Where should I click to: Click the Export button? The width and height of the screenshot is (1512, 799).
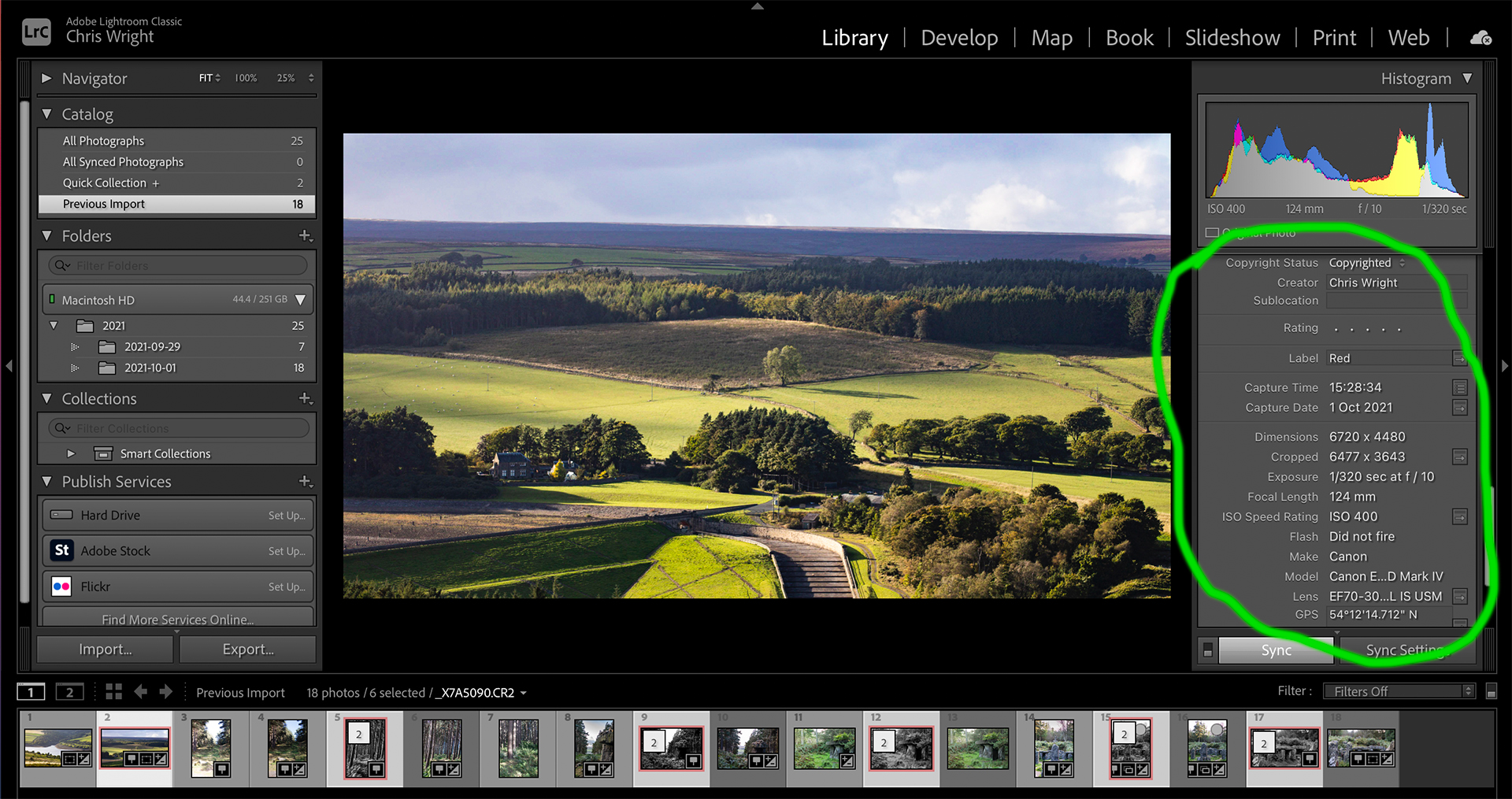point(248,649)
